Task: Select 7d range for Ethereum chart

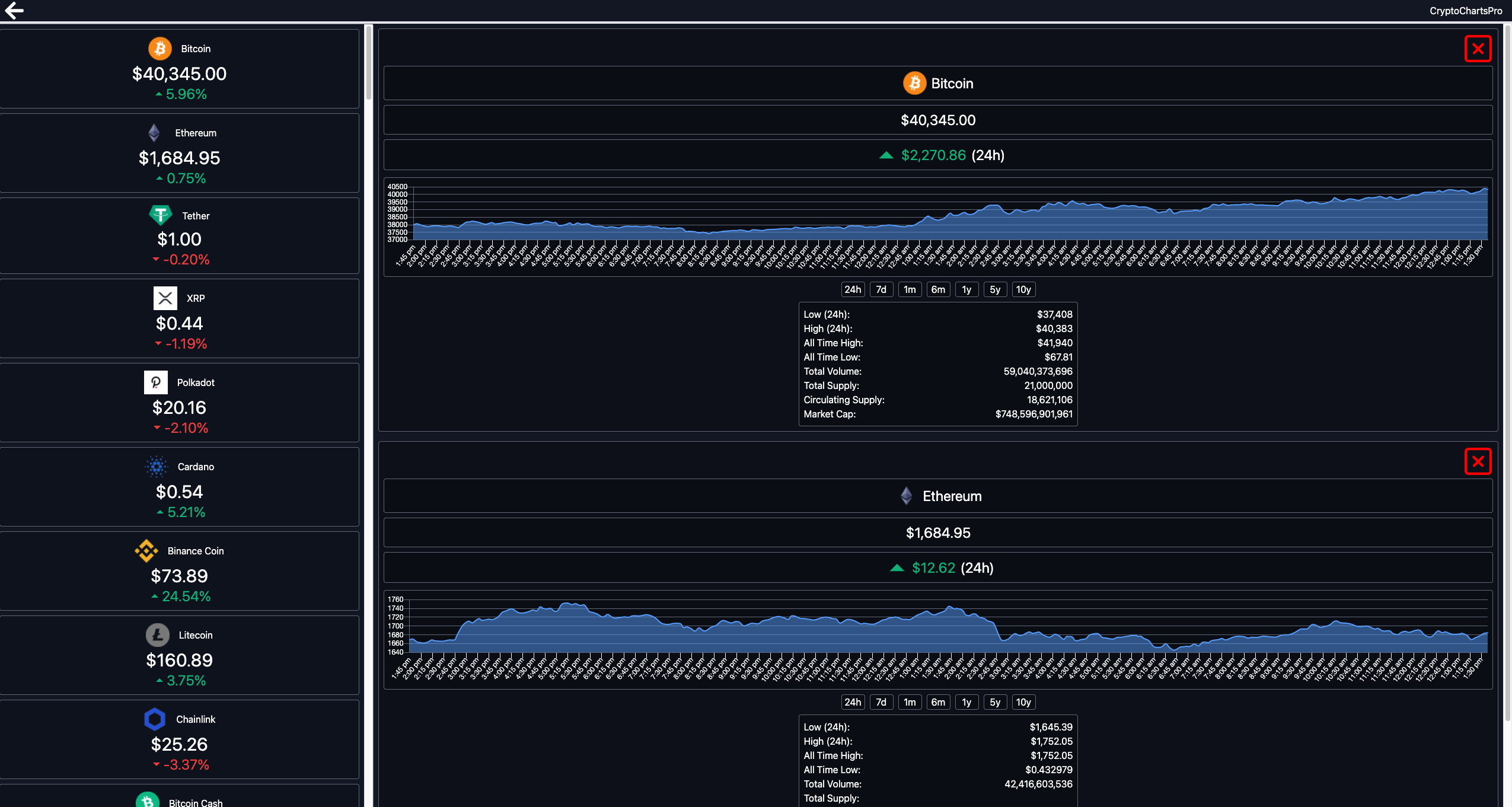Action: 881,702
